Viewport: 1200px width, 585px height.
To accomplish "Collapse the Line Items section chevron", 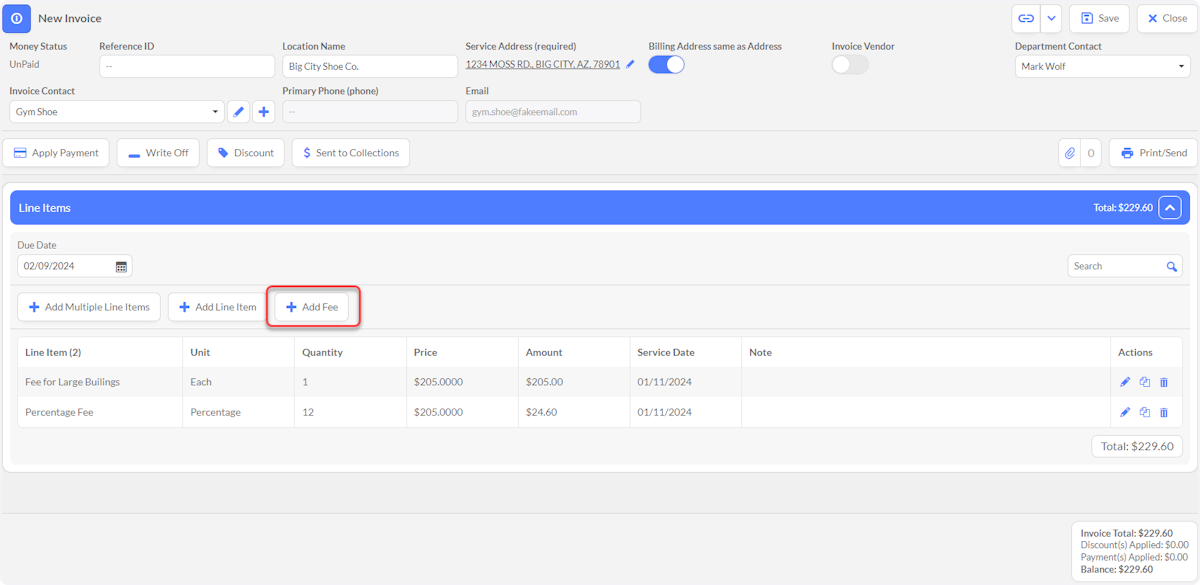I will point(1170,208).
